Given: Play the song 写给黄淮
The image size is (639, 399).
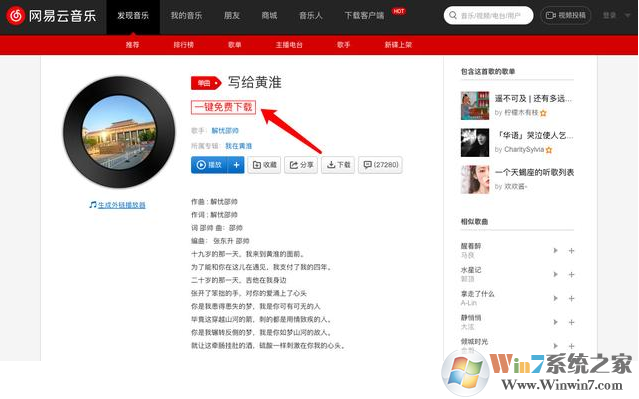Looking at the screenshot, I should coord(209,165).
